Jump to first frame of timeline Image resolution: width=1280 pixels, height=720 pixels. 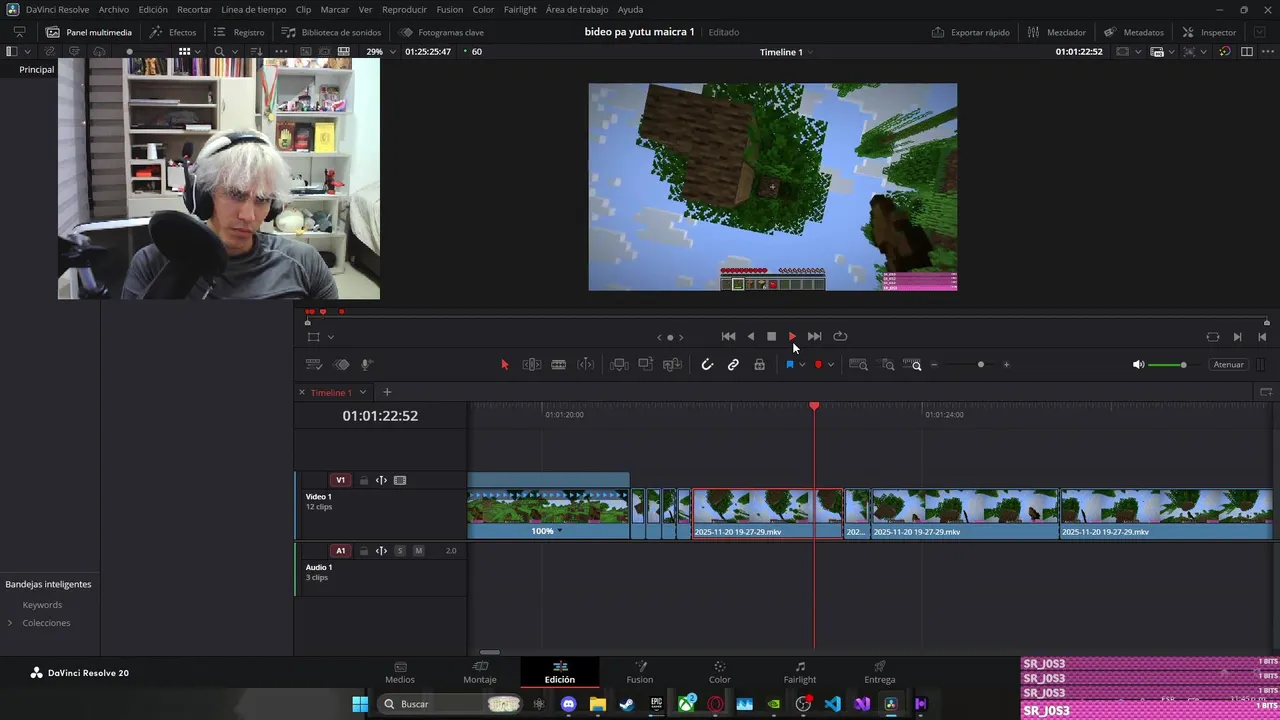(x=728, y=337)
